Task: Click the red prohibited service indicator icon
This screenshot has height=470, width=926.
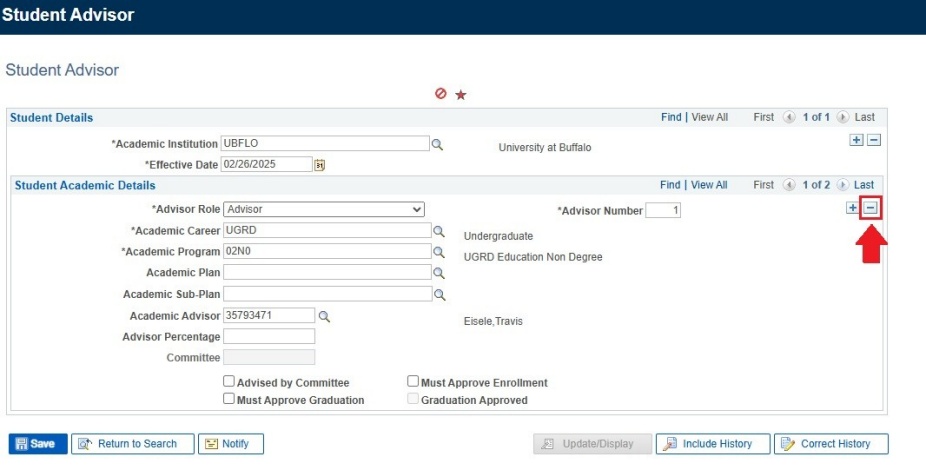Action: [441, 93]
